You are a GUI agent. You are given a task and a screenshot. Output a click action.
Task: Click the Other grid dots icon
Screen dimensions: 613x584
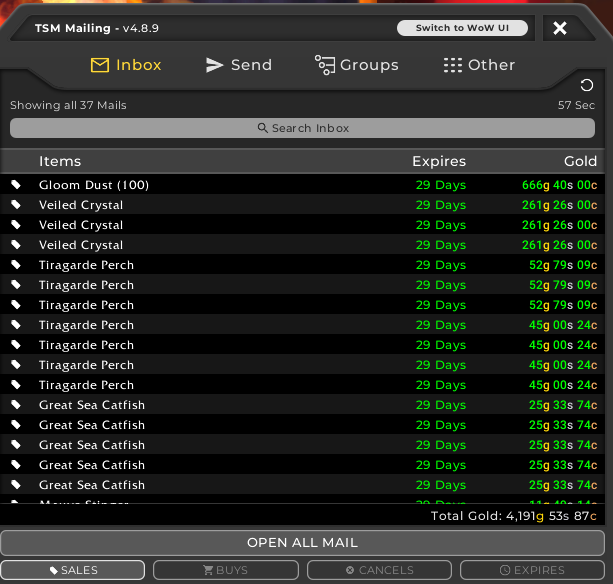click(x=453, y=65)
